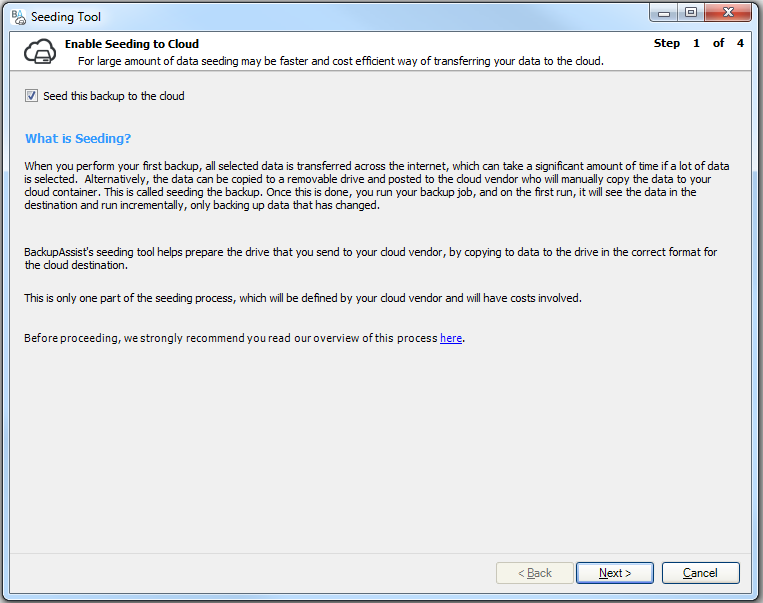Open the 'here' overview link
The height and width of the screenshot is (603, 763).
[x=451, y=338]
